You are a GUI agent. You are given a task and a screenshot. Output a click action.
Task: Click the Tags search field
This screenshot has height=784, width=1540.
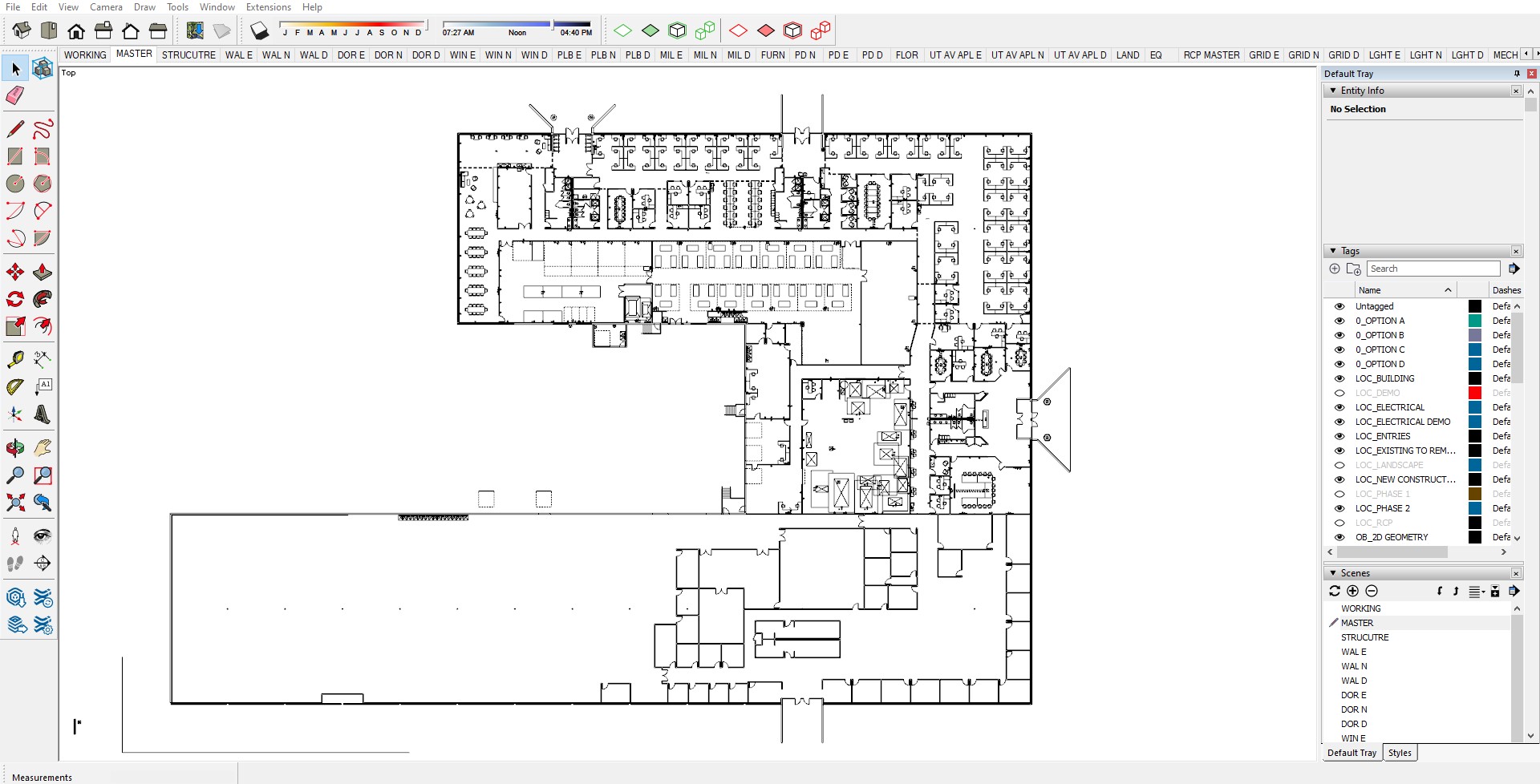tap(1433, 269)
